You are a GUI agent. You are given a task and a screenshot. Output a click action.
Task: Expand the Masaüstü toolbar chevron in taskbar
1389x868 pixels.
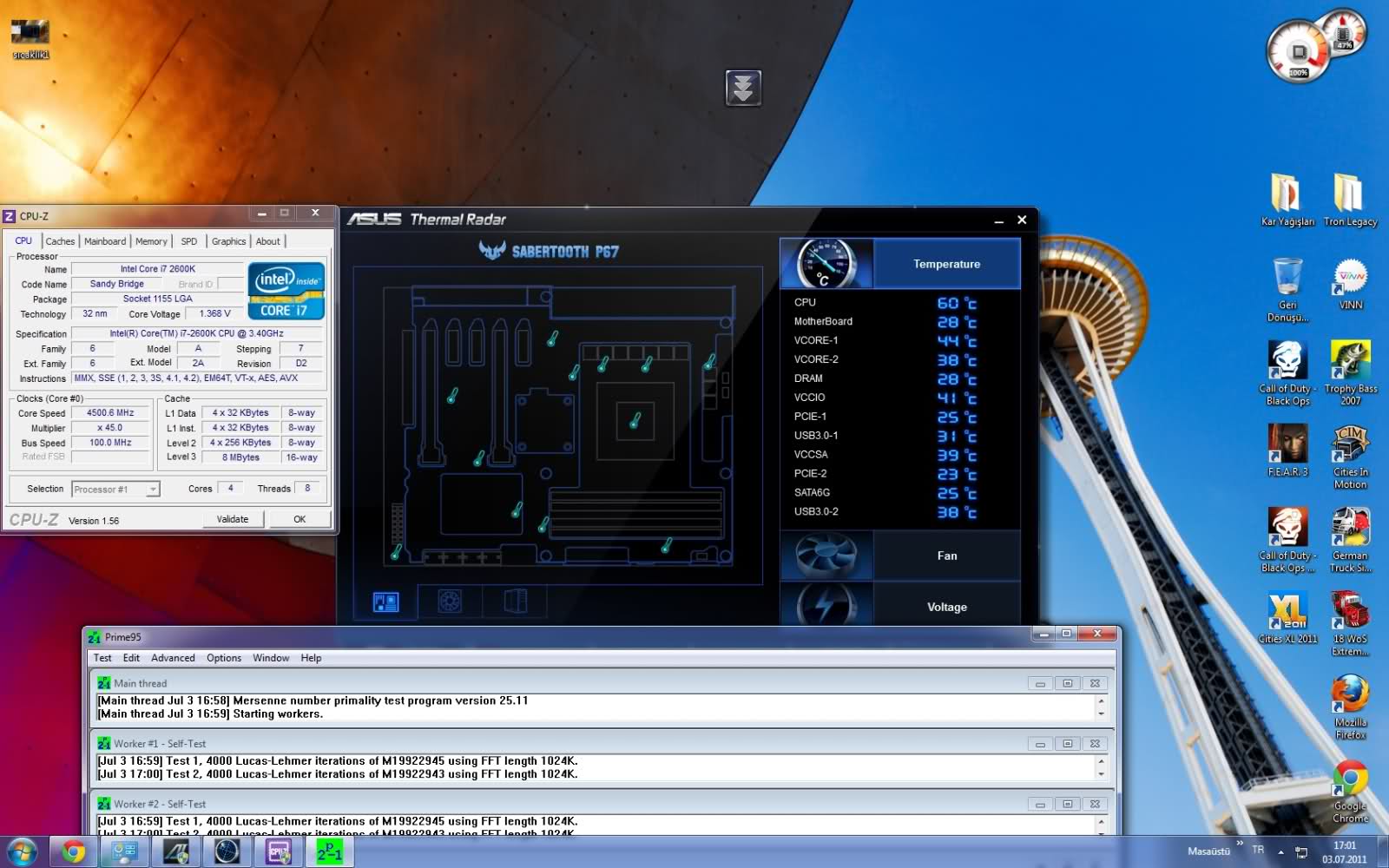coord(1239,843)
